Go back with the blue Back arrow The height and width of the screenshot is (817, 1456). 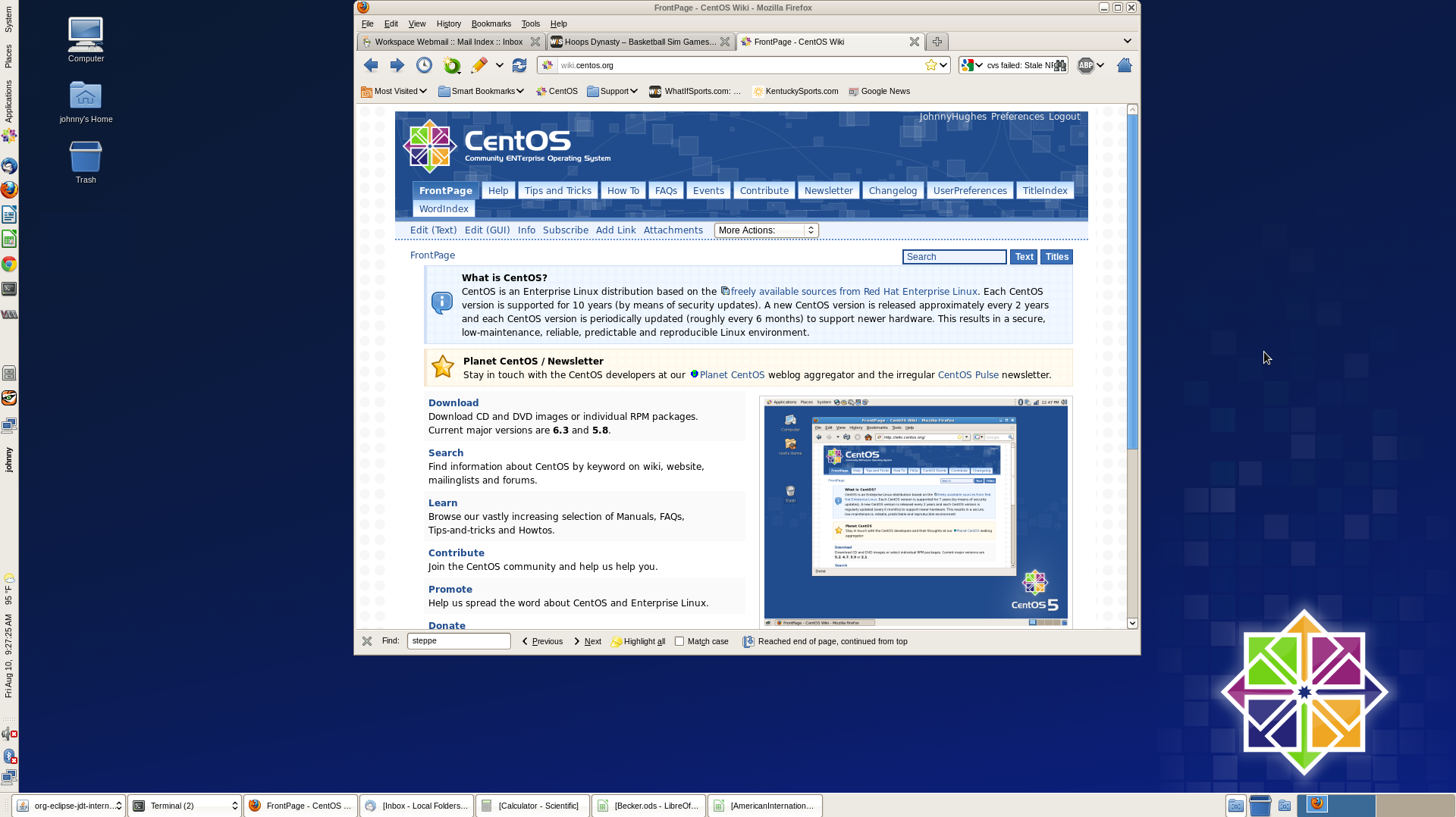371,65
